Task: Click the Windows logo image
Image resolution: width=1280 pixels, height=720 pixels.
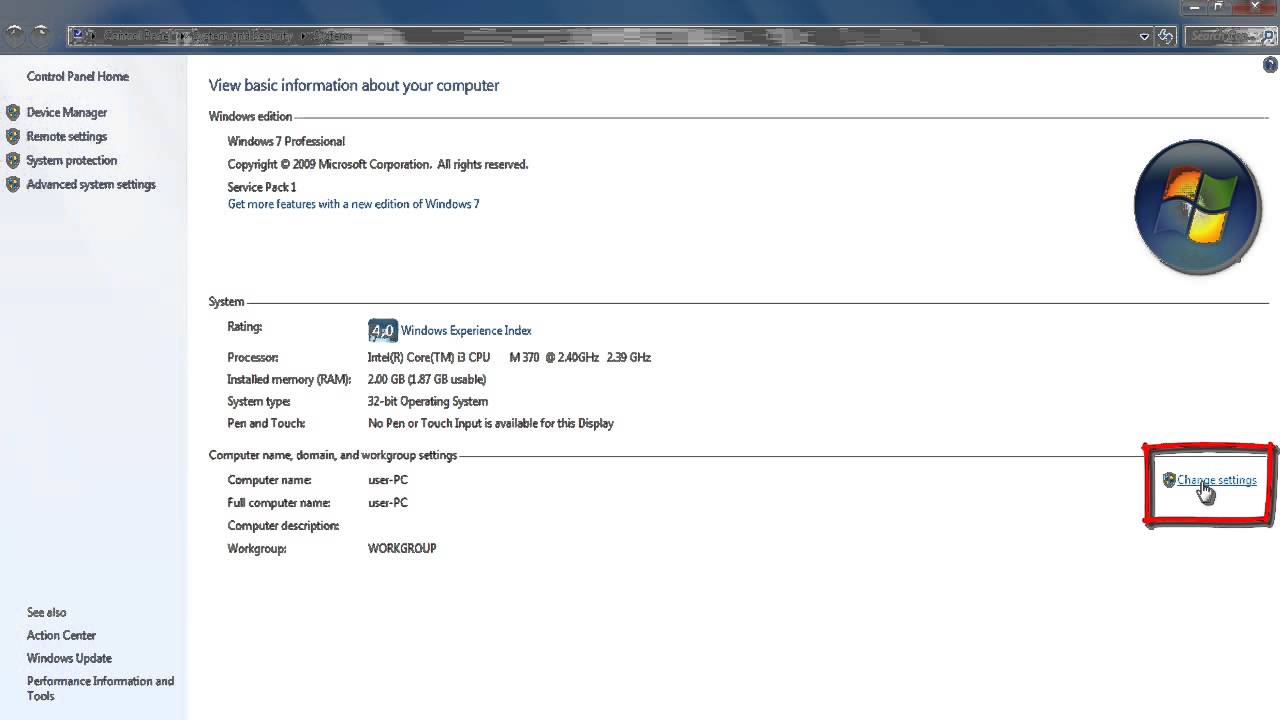Action: (1197, 207)
